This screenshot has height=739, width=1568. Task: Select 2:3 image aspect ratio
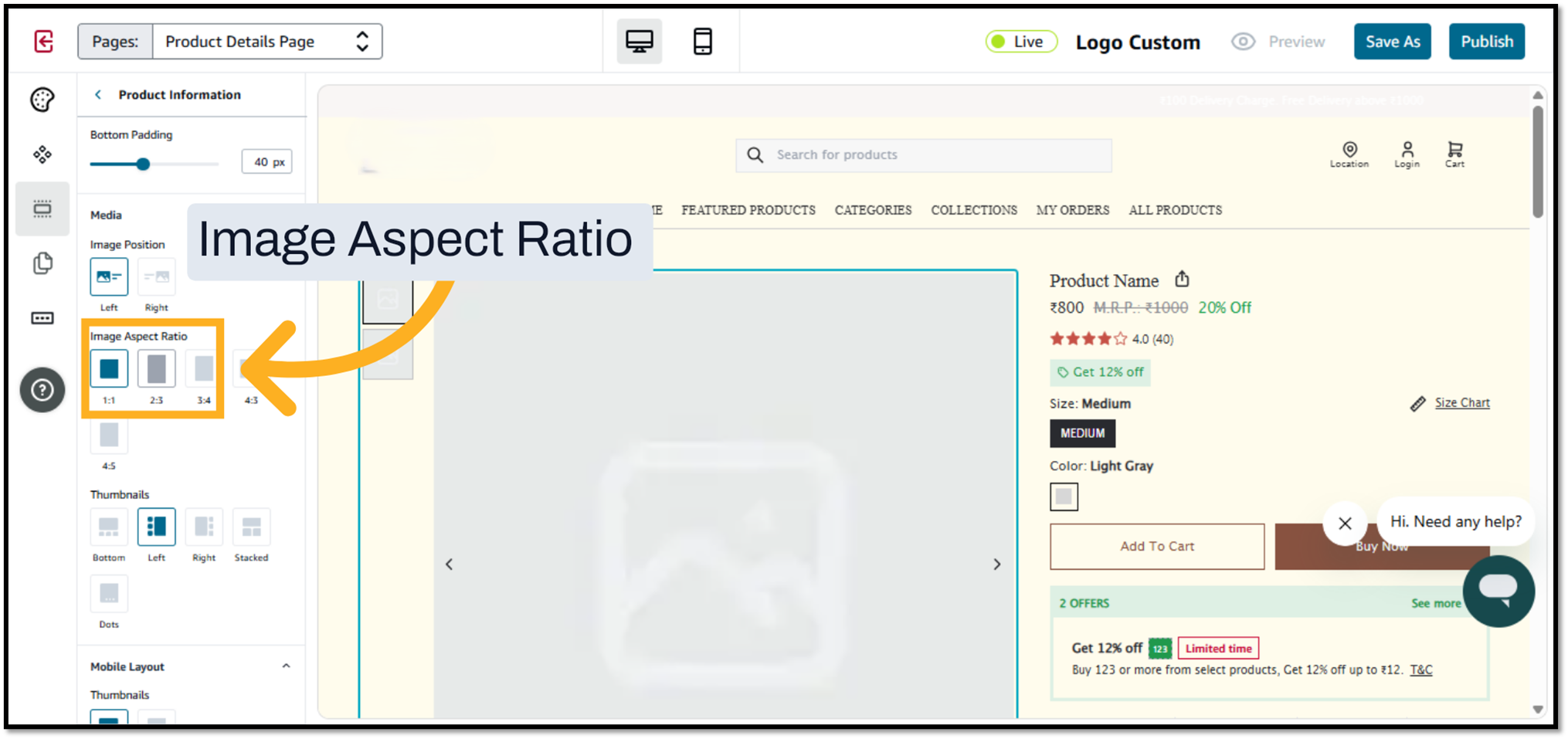pyautogui.click(x=156, y=369)
